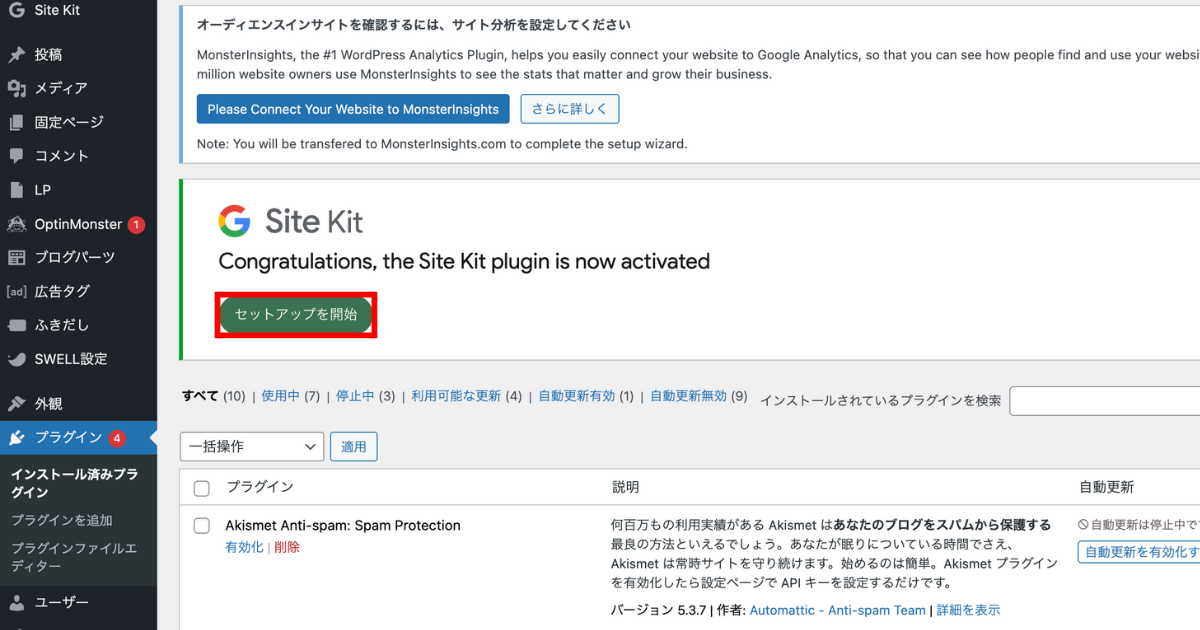Viewport: 1200px width, 630px height.
Task: Click Please Connect Your Website to MonsterInsights
Action: [x=353, y=109]
